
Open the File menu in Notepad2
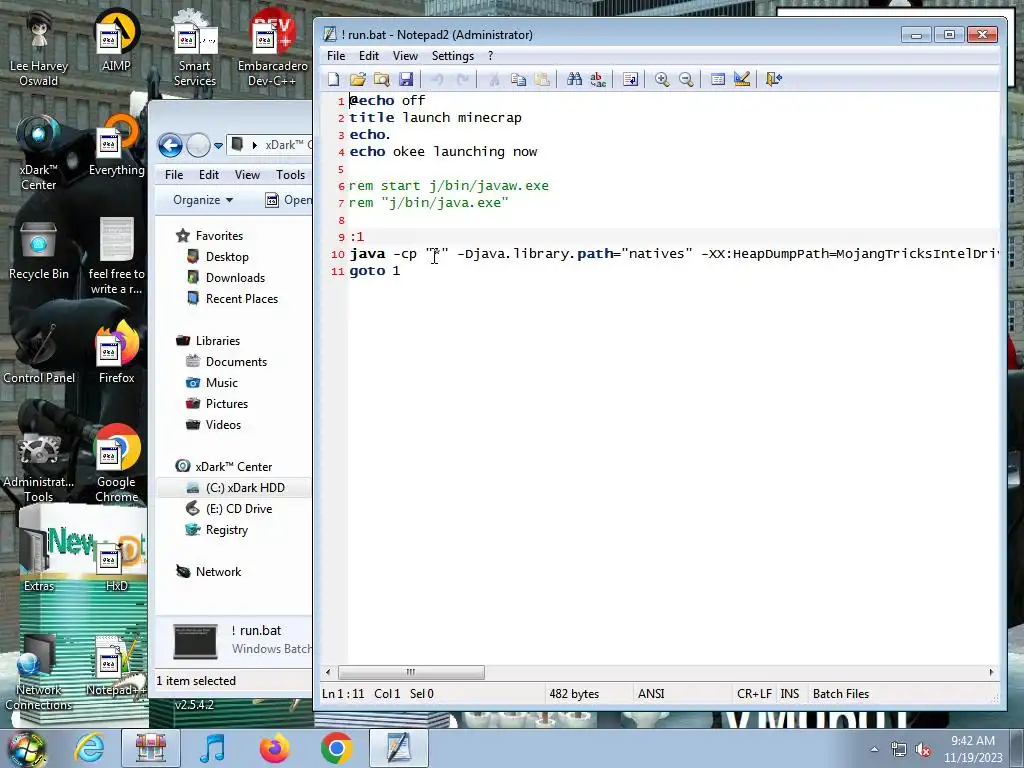pyautogui.click(x=336, y=56)
